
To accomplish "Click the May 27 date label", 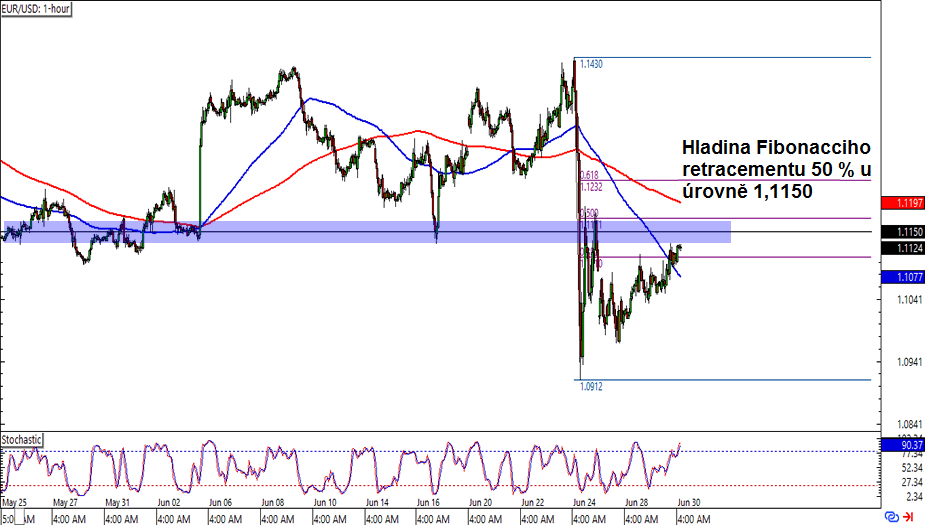I will click(65, 503).
